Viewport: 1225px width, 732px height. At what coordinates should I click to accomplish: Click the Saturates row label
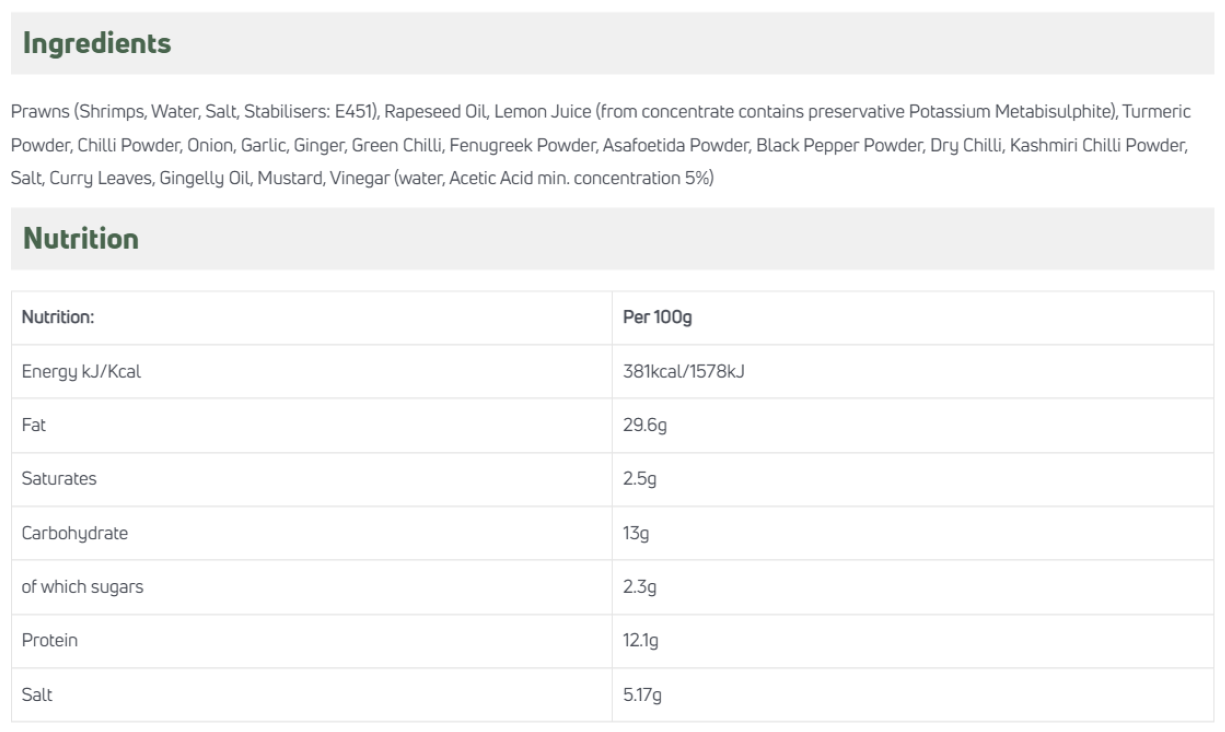(x=59, y=479)
